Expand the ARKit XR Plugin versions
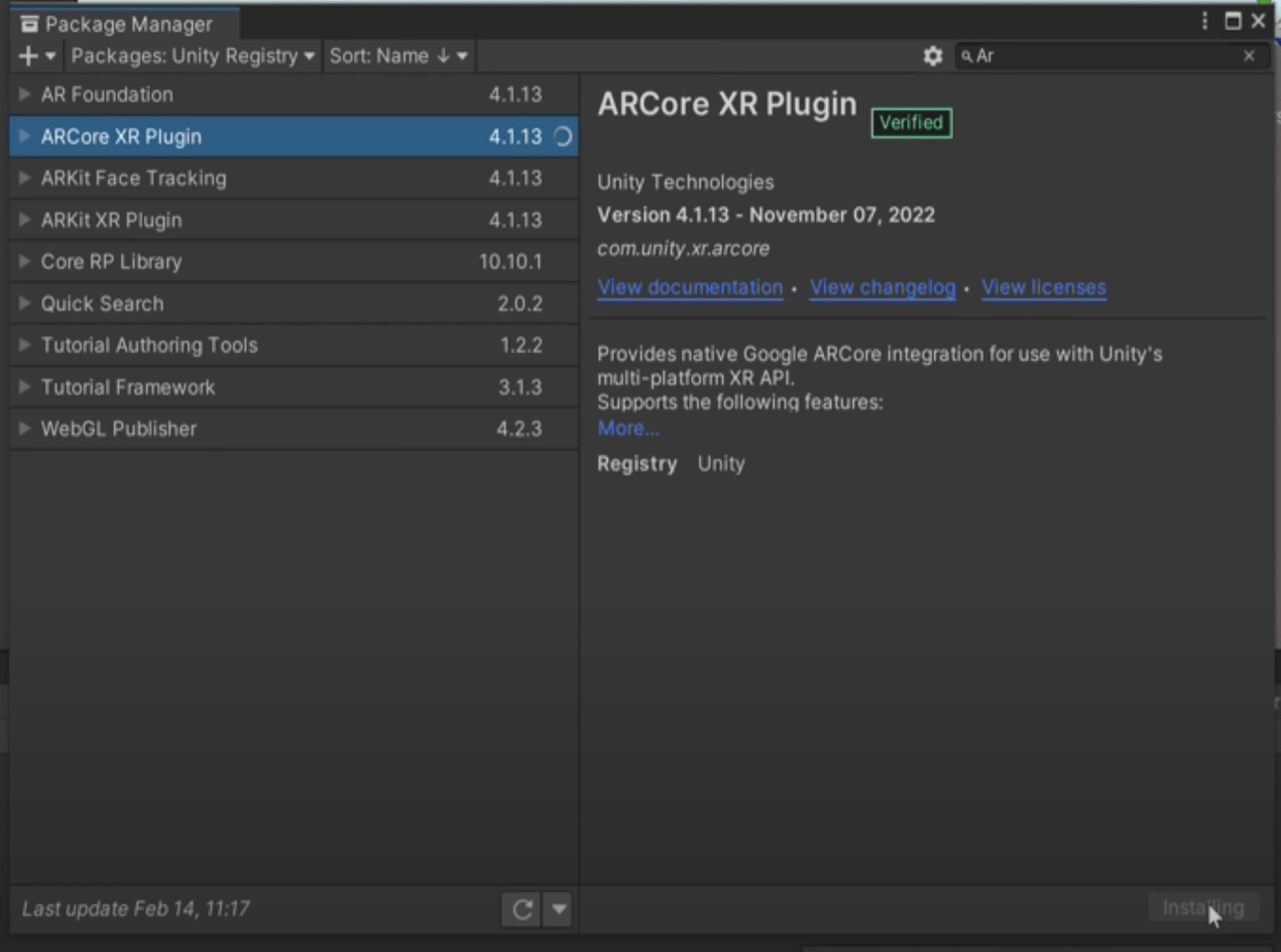This screenshot has width=1281, height=952. 25,219
